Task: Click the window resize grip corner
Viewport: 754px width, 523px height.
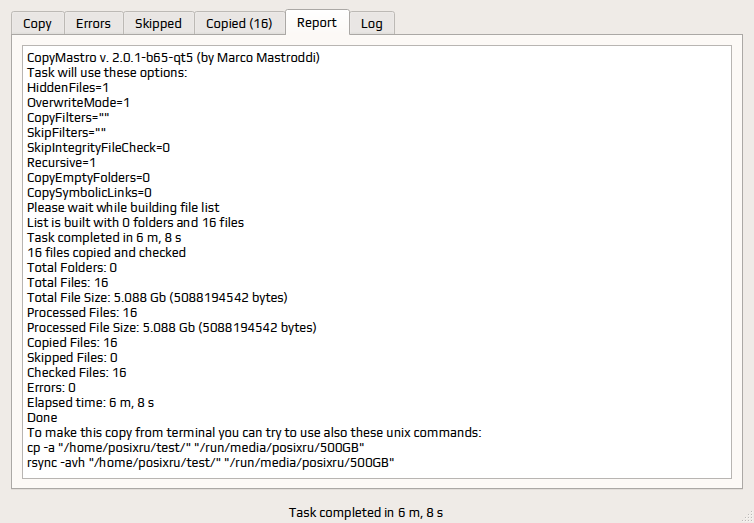Action: point(748,517)
